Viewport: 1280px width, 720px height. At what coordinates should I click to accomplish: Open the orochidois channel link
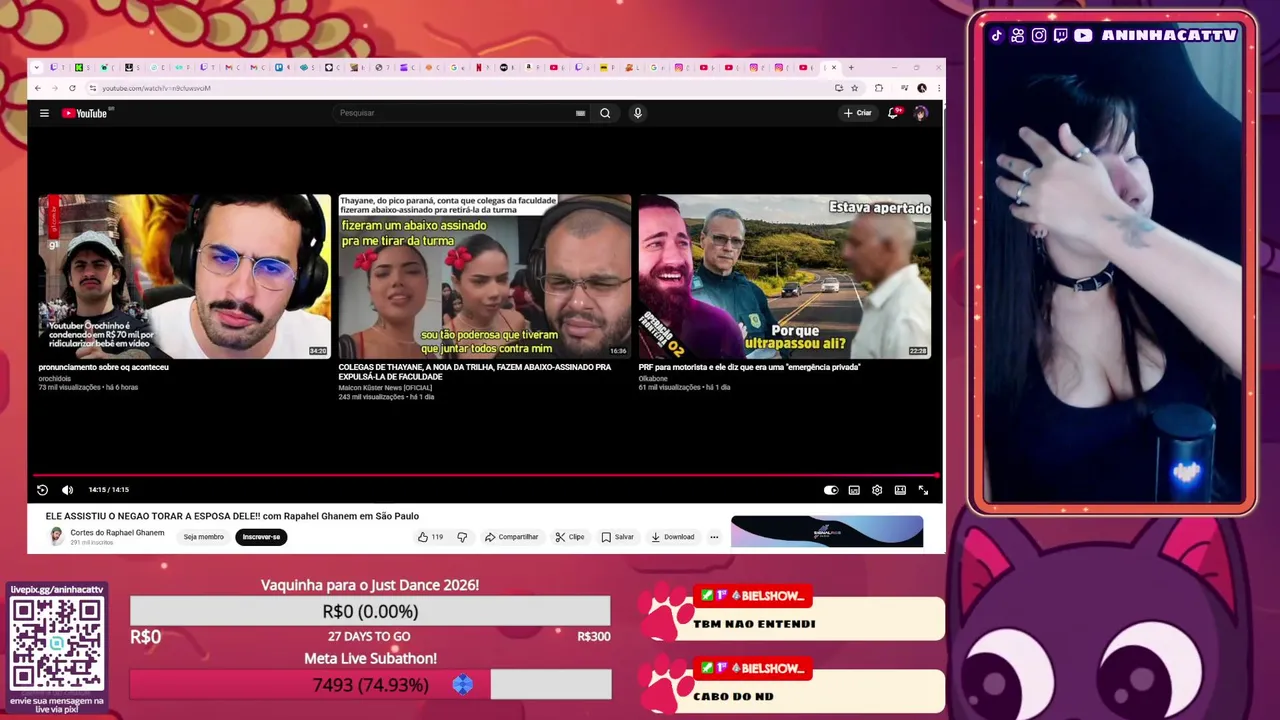[x=54, y=378]
